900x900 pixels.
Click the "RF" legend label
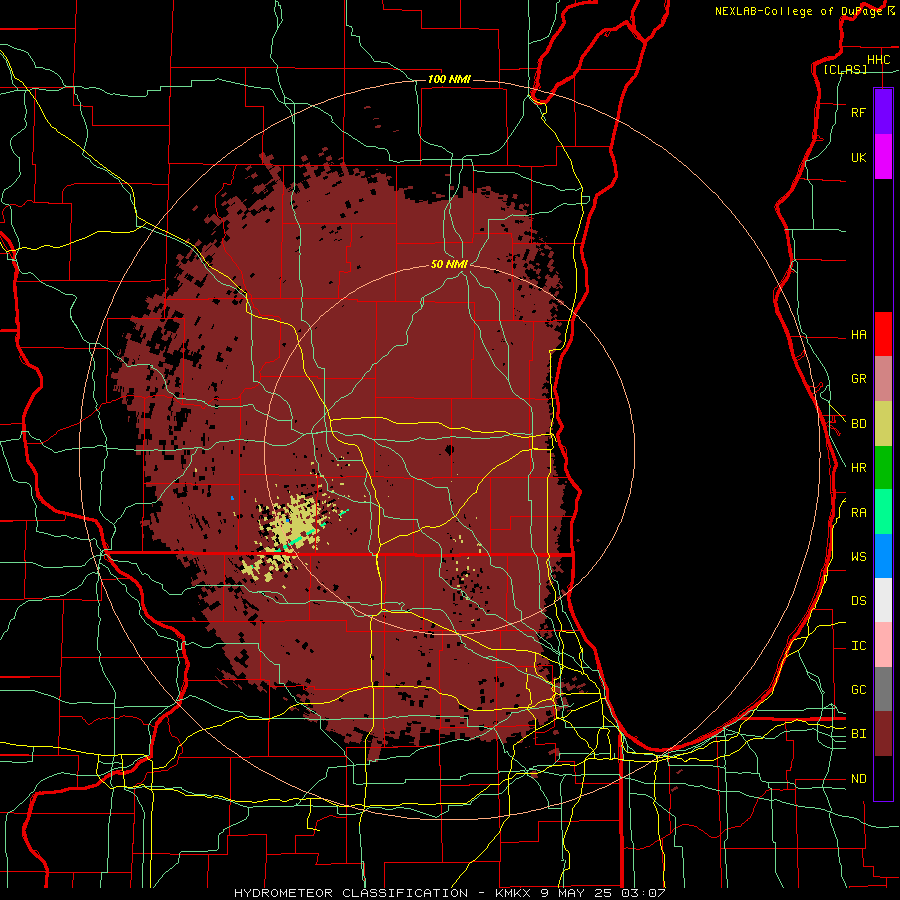click(x=858, y=113)
